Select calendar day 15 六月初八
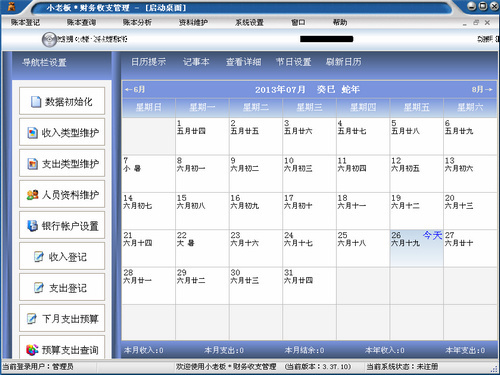Screen dimensions: 500x375 pos(202,211)
